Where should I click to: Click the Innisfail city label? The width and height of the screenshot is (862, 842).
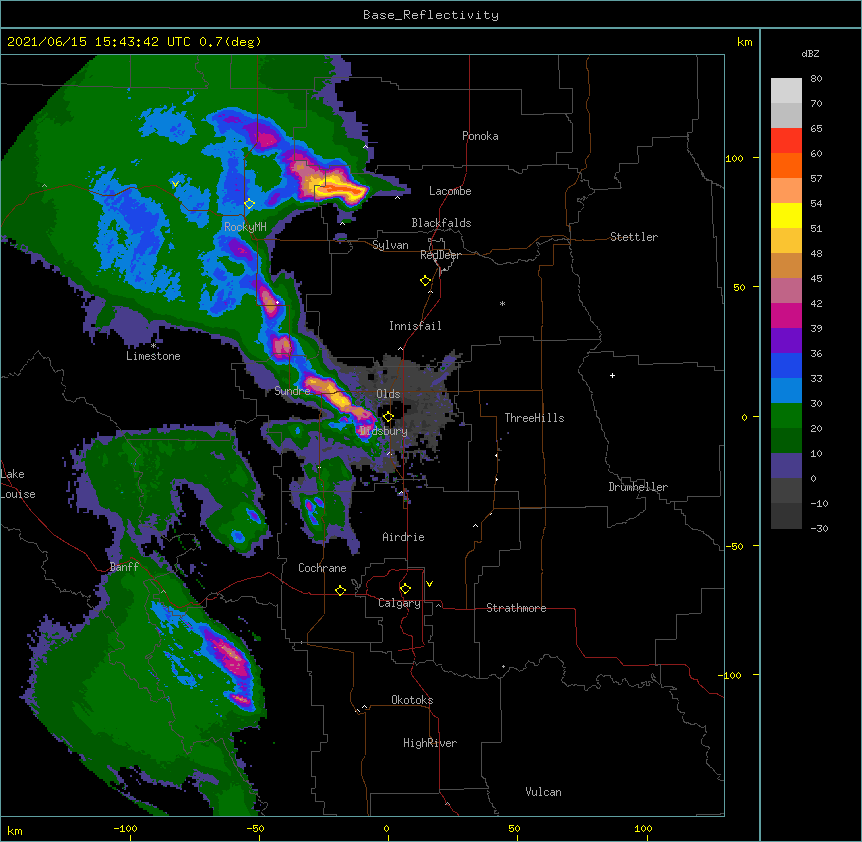click(415, 326)
